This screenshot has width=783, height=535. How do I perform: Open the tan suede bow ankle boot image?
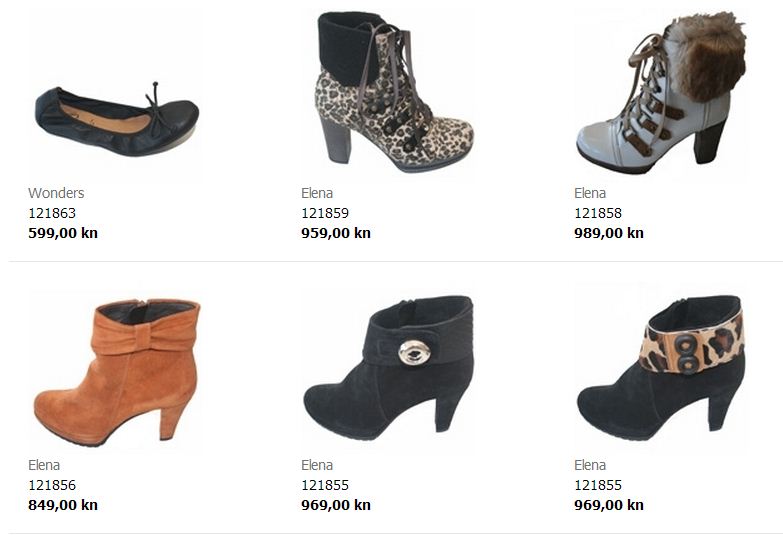coord(117,372)
